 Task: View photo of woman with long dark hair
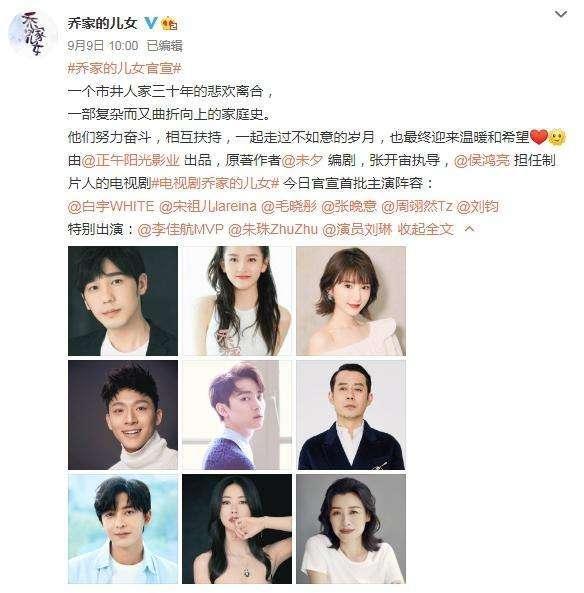tap(237, 301)
